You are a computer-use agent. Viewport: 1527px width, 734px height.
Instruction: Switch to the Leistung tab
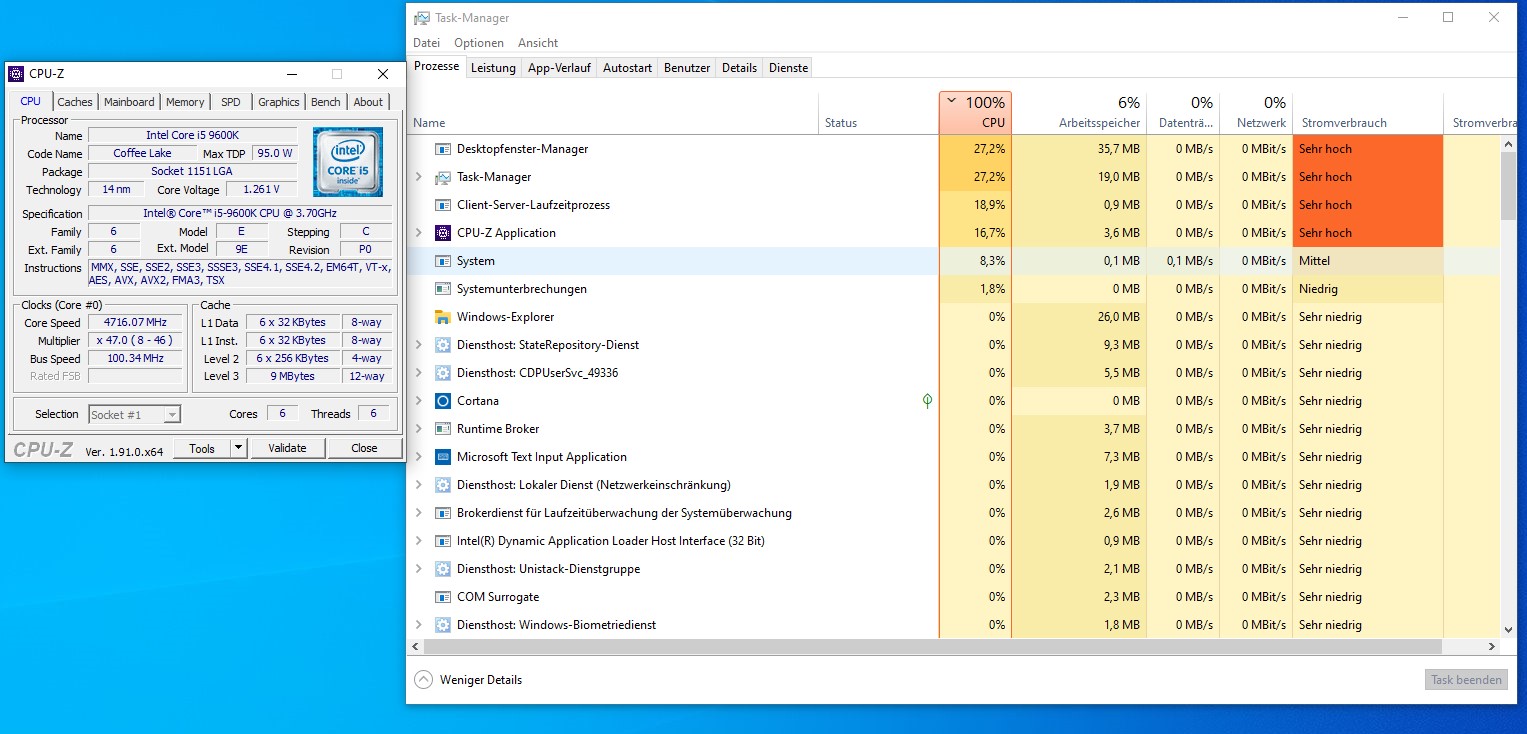(493, 68)
